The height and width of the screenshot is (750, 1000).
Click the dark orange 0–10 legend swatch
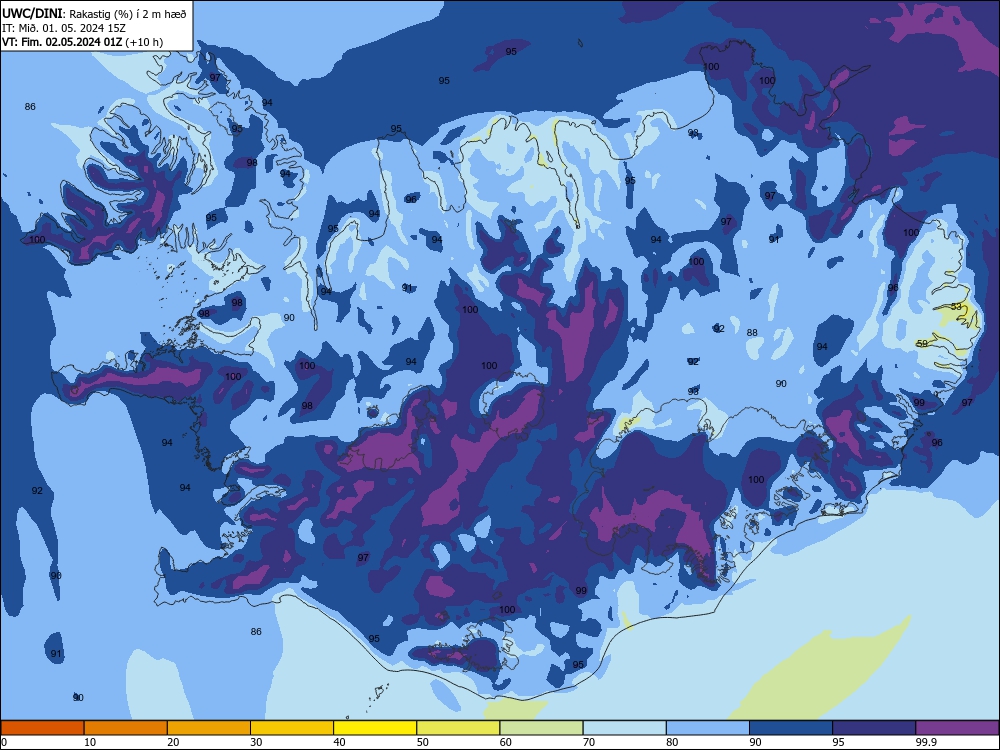(42, 728)
